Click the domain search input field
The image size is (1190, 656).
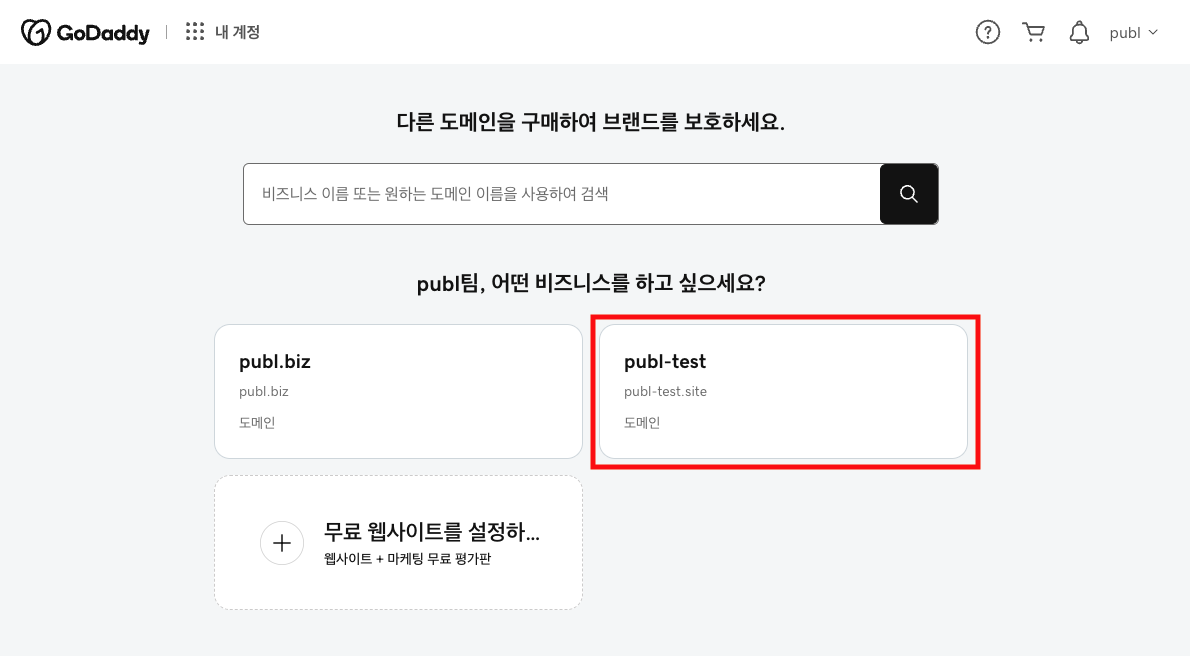560,193
